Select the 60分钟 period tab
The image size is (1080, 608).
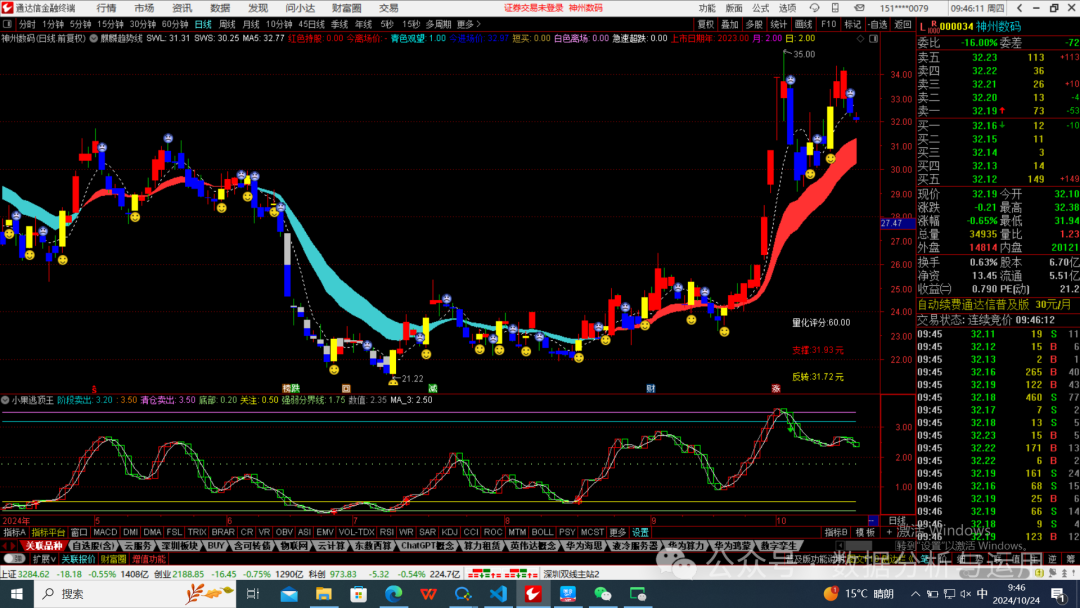click(175, 24)
